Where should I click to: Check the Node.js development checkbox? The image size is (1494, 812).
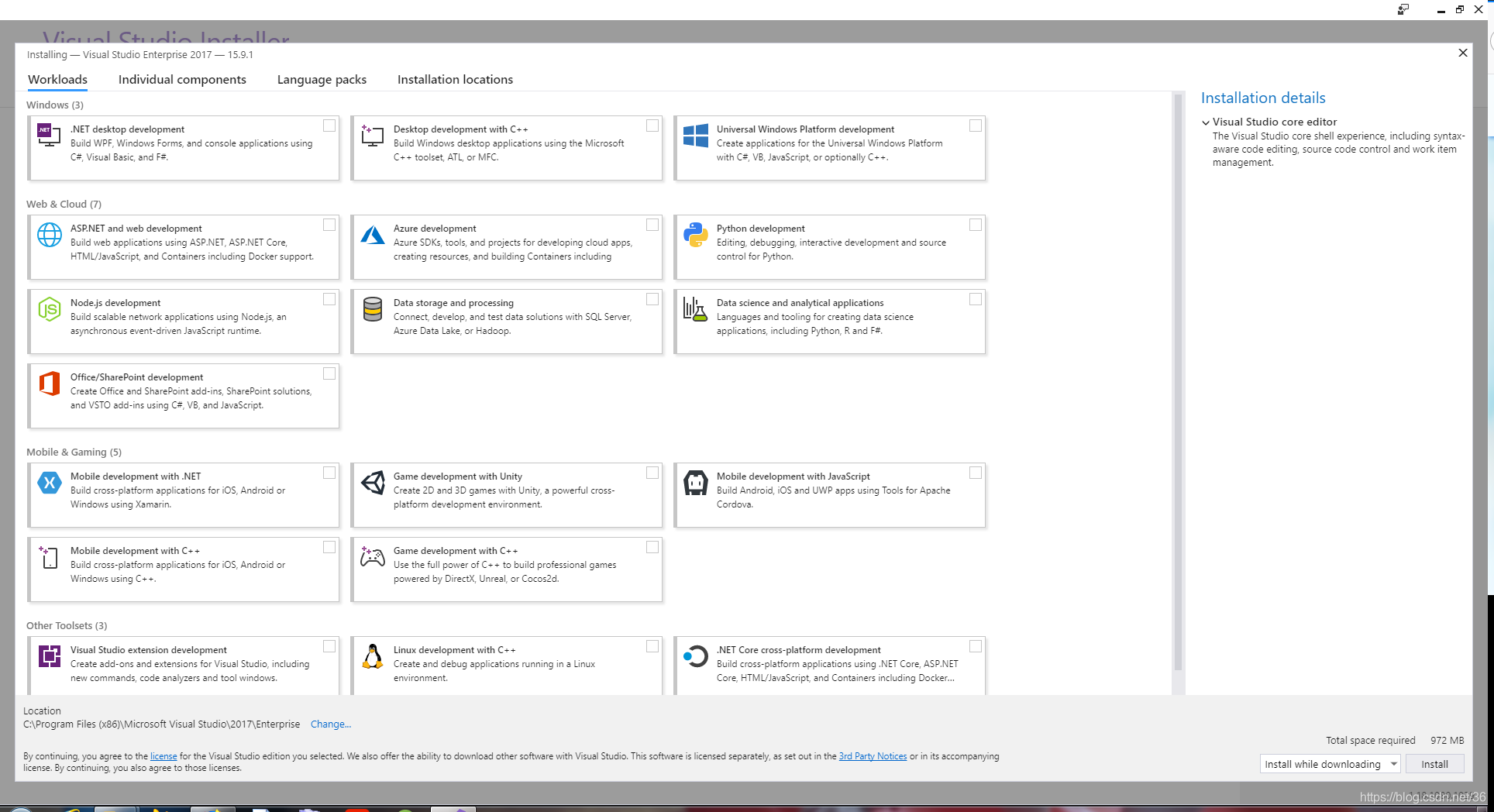[329, 299]
